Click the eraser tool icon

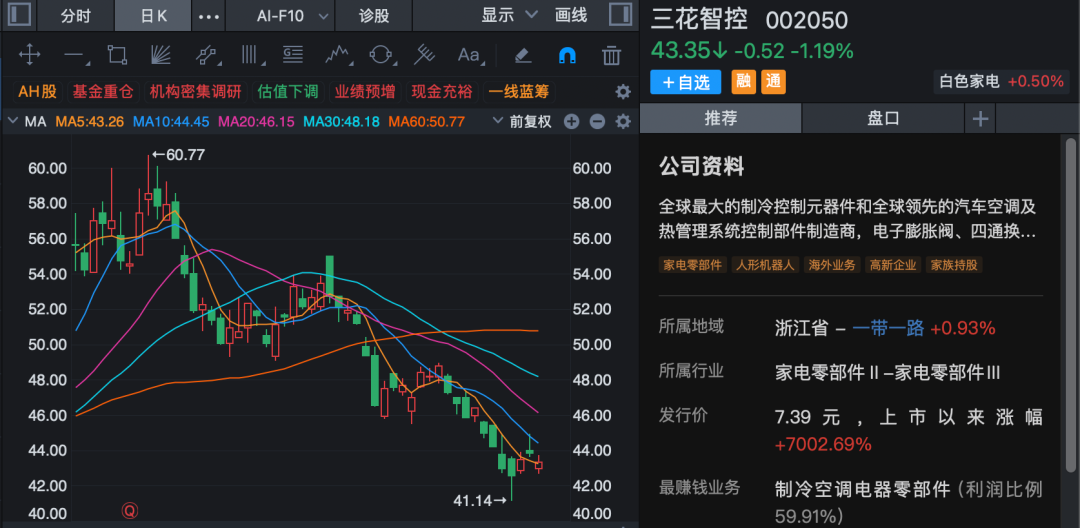521,55
